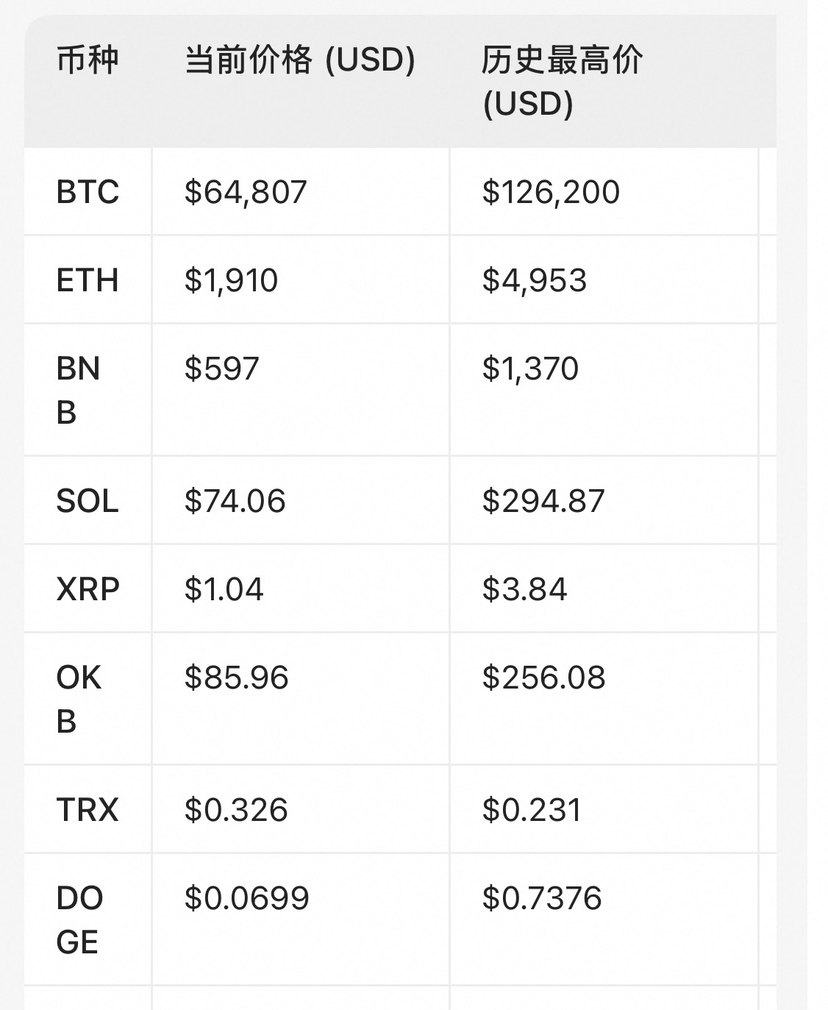
Task: Click SOL current price $74.06
Action: coord(235,501)
